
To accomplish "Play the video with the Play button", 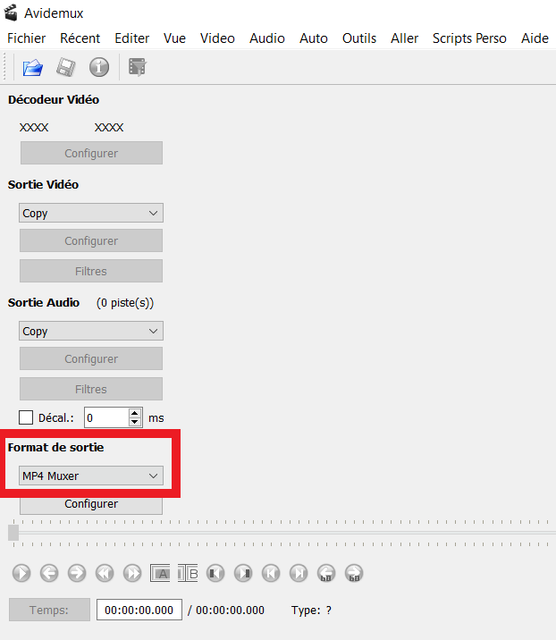I will click(x=21, y=573).
